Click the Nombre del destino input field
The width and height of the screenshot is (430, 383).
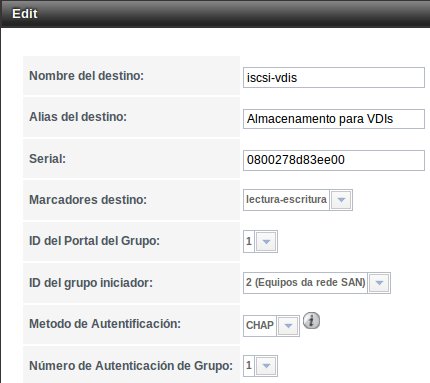(x=334, y=78)
